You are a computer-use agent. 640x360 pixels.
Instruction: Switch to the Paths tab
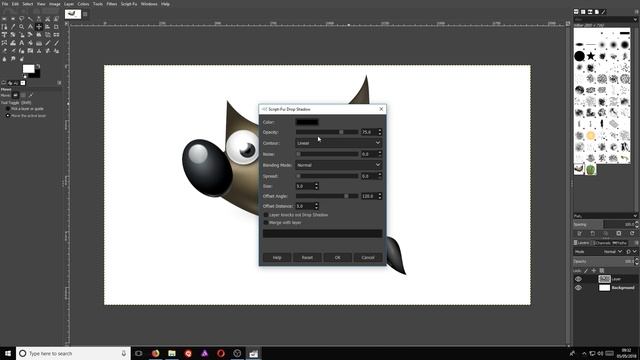tap(620, 243)
